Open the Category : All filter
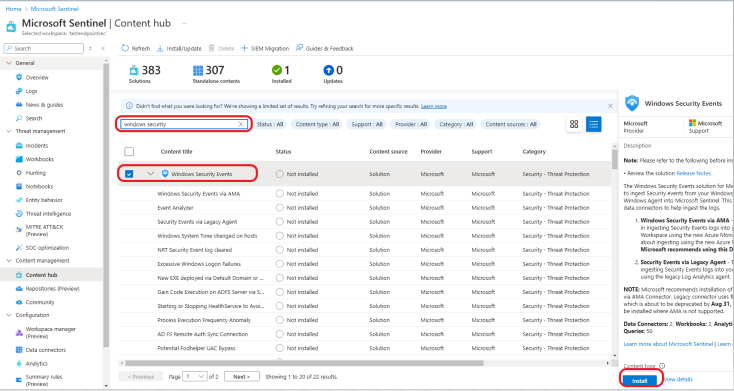734x391 pixels. coord(455,124)
